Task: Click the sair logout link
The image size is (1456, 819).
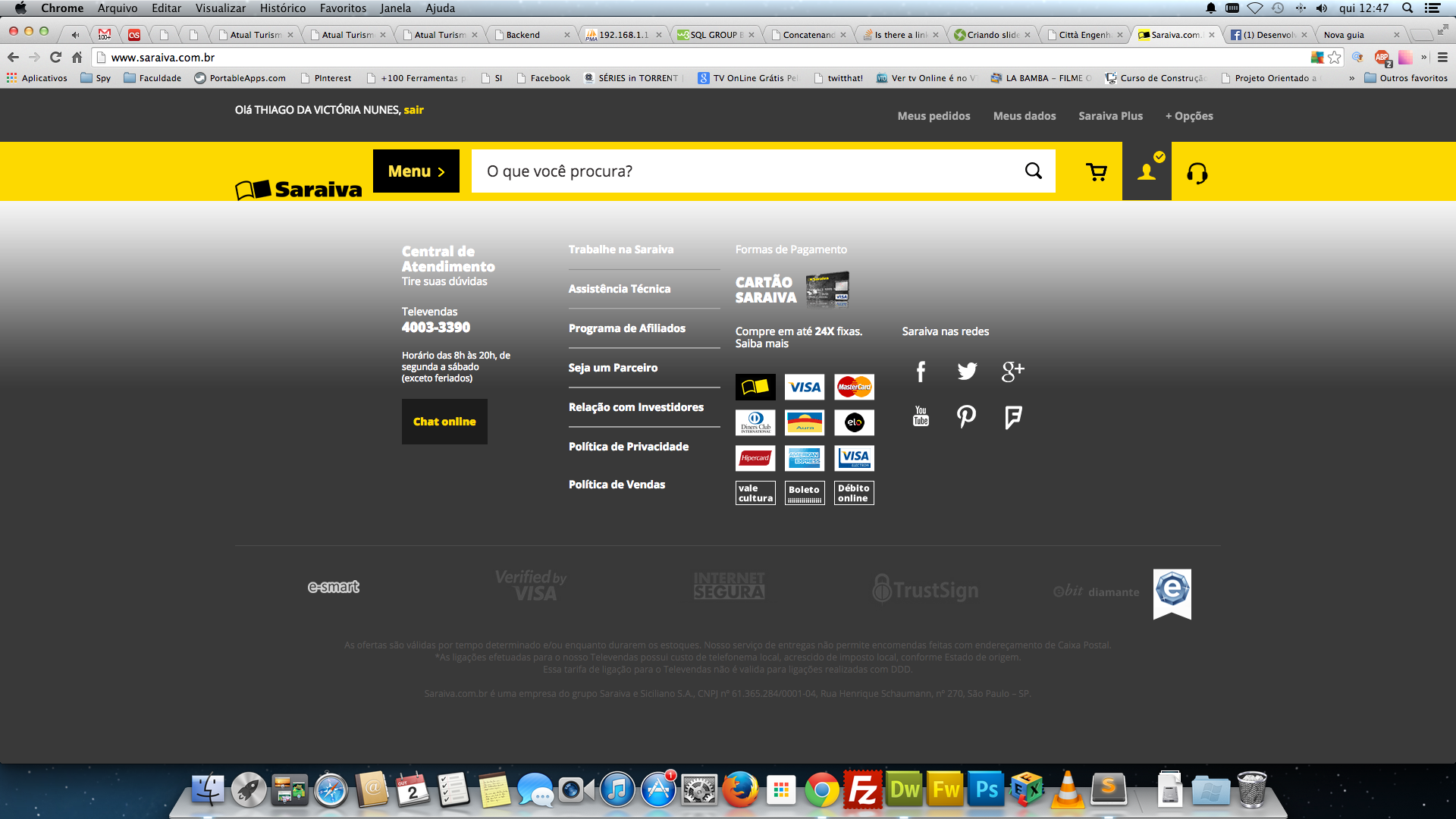Action: point(413,110)
